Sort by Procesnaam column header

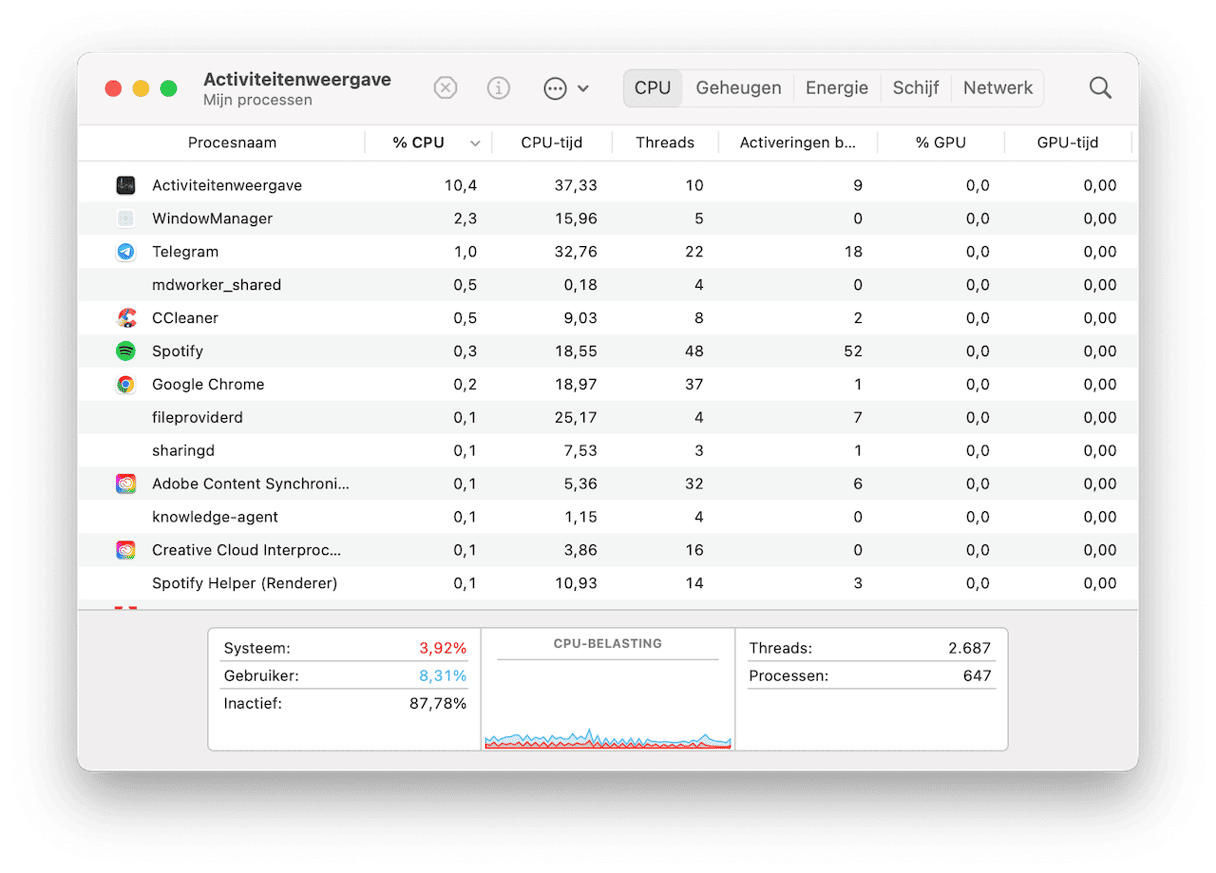[x=232, y=143]
